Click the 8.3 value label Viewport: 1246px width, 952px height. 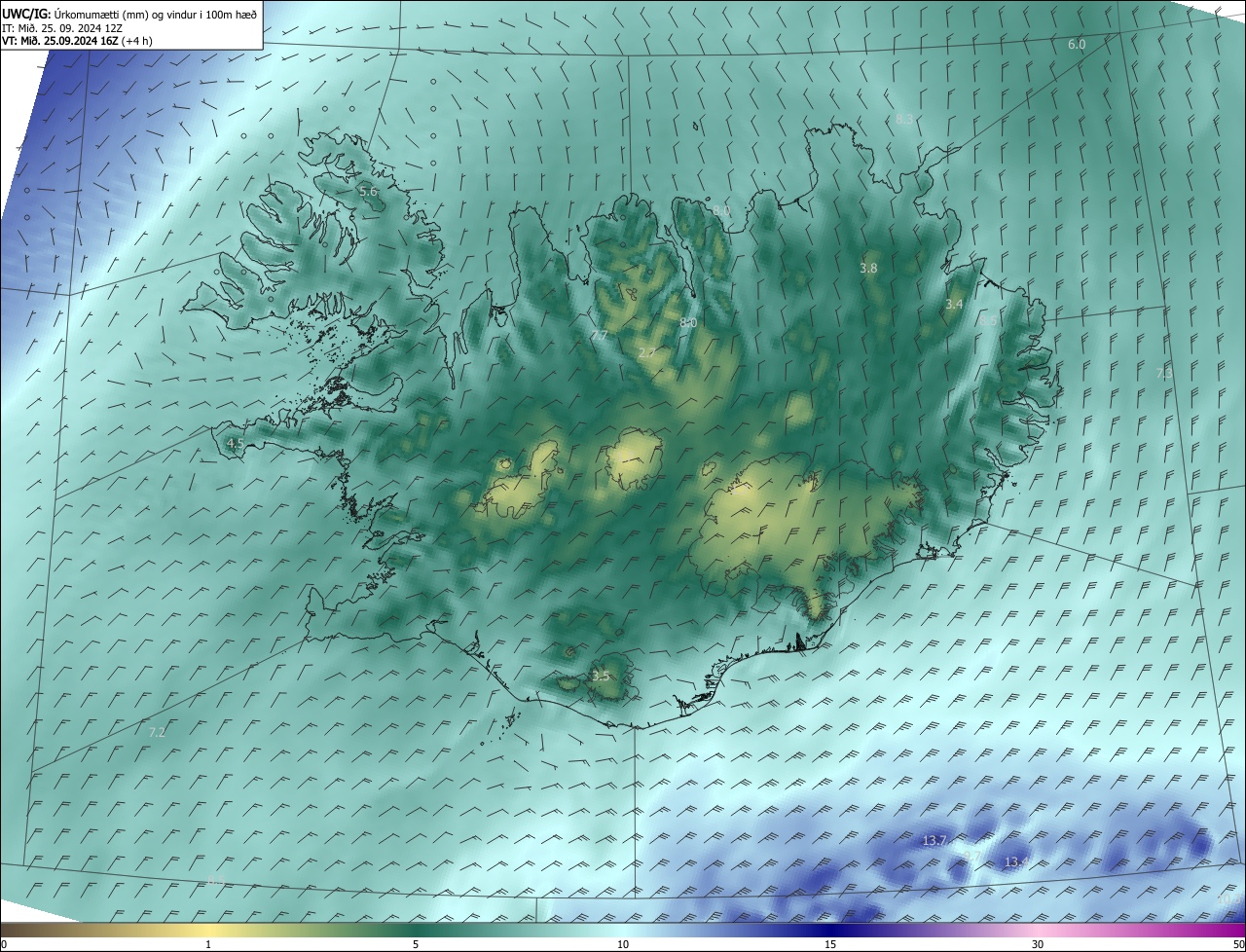point(905,119)
